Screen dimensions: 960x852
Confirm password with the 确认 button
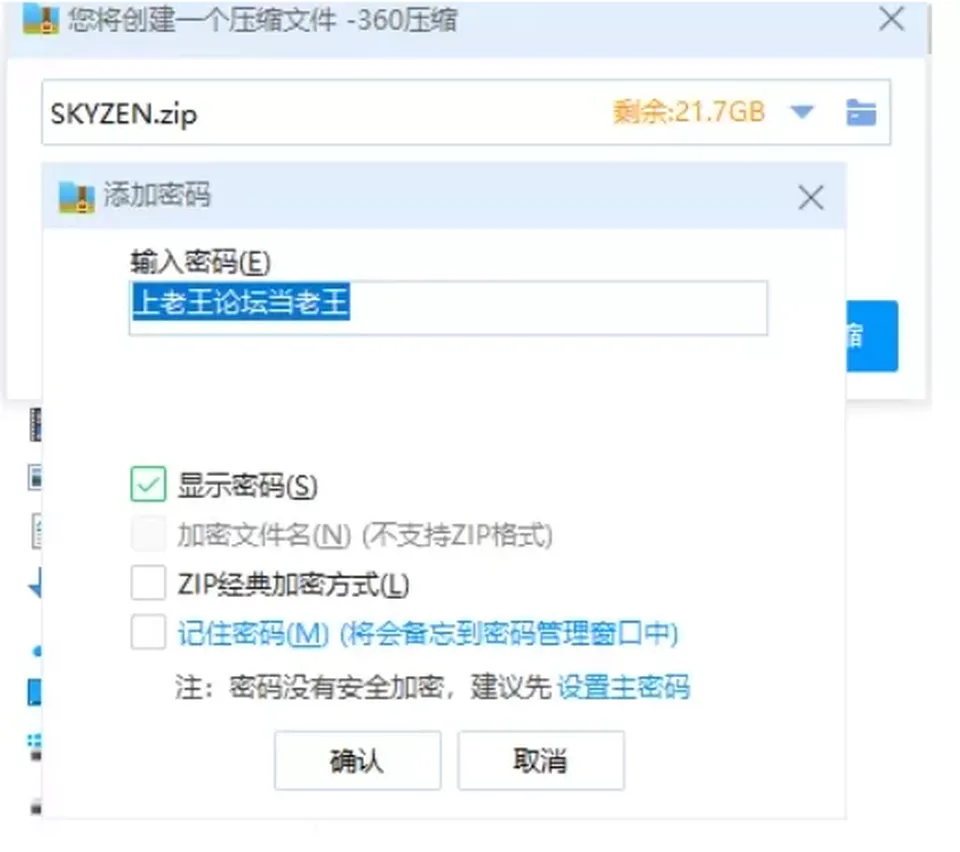[x=358, y=761]
